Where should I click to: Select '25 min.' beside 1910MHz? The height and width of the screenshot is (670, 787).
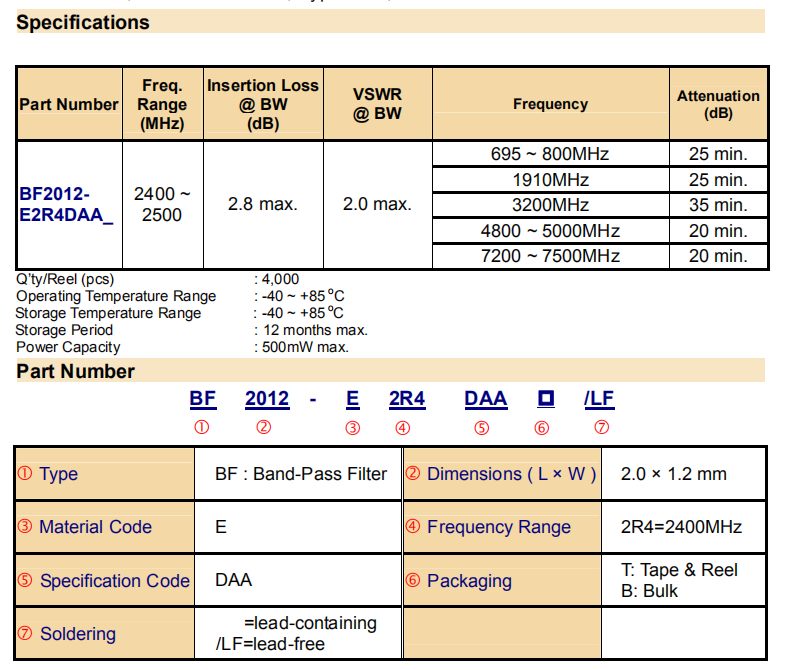tap(718, 180)
